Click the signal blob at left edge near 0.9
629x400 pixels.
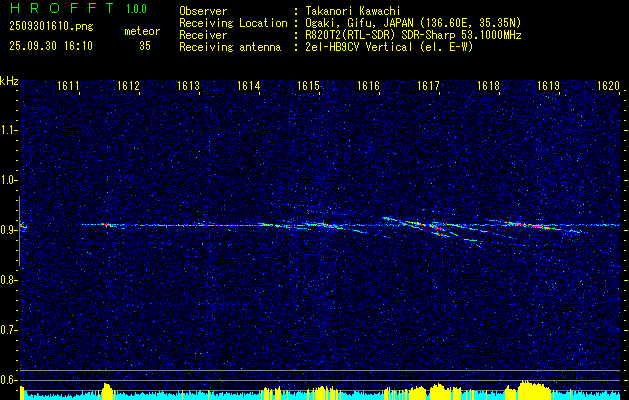click(x=23, y=227)
